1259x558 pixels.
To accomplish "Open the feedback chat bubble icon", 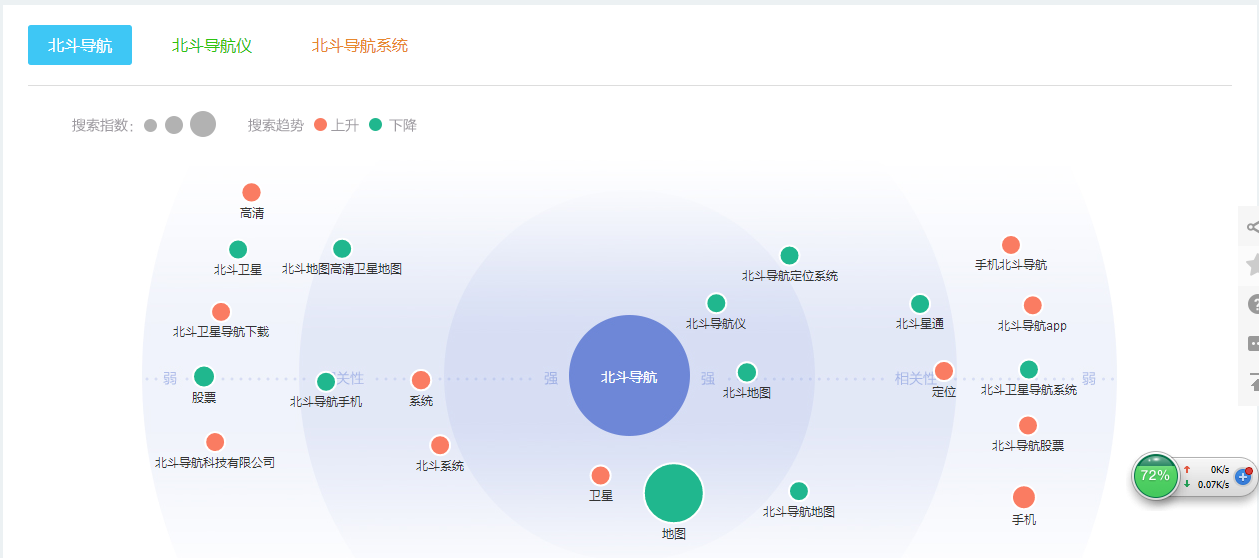I will pos(1251,343).
